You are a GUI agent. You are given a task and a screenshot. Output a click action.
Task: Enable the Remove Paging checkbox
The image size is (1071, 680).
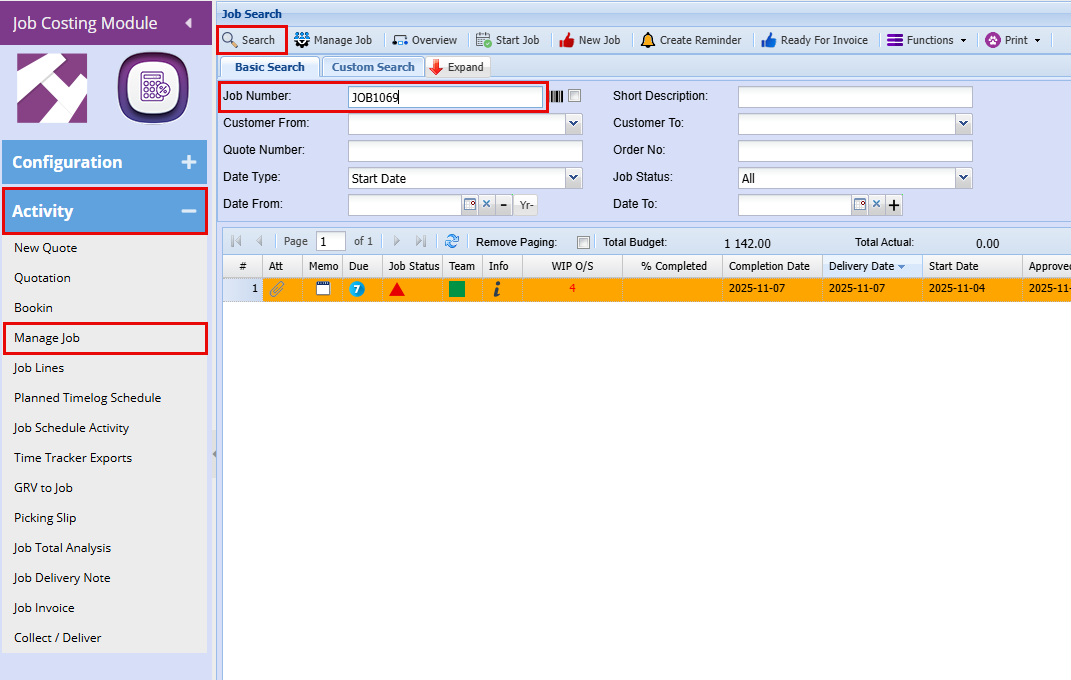584,242
